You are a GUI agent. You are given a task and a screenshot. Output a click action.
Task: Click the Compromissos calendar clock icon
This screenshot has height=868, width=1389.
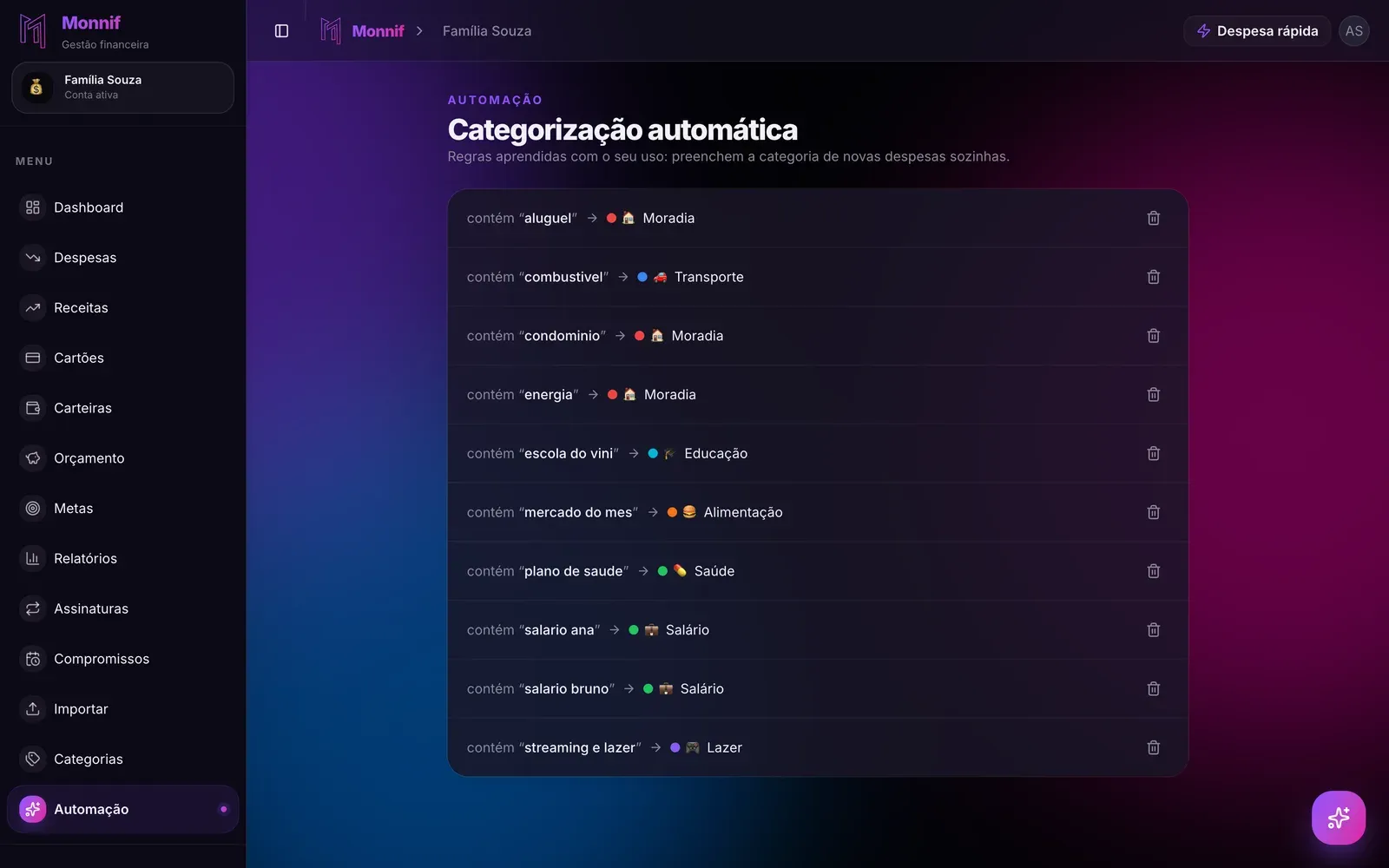pos(33,659)
